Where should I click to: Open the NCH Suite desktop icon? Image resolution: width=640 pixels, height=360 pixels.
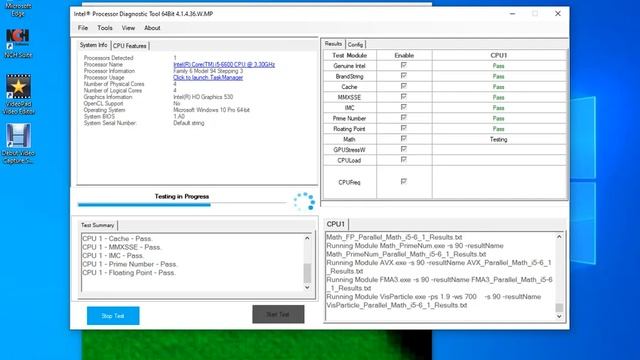point(18,44)
